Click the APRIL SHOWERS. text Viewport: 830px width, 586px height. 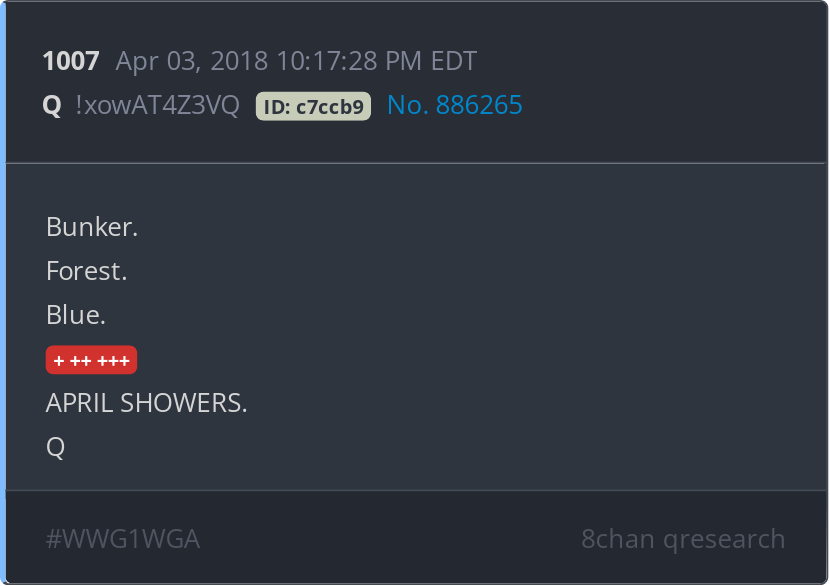point(147,403)
